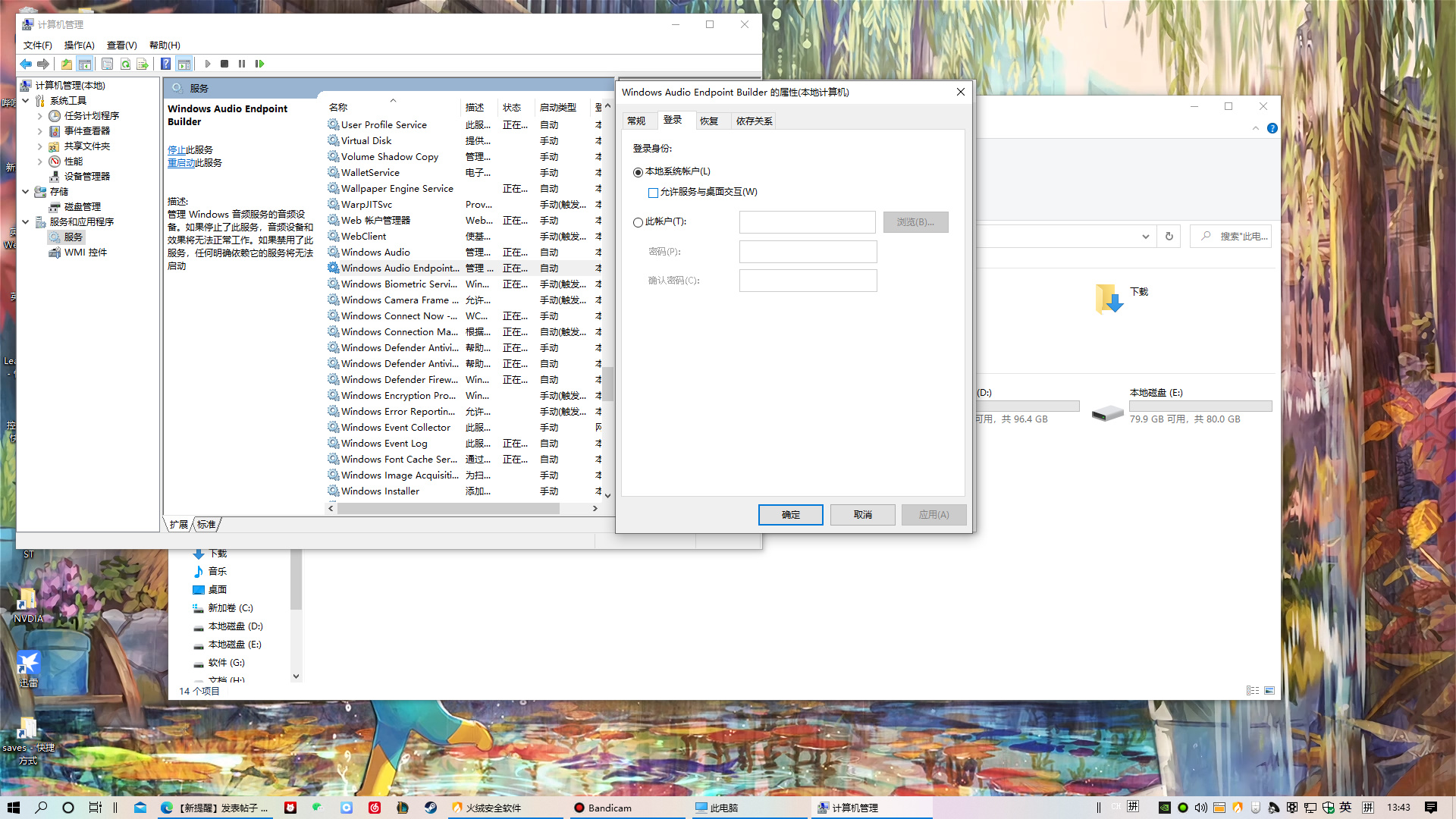
Task: Click services list vertical scrollbar thumb
Action: pos(608,384)
